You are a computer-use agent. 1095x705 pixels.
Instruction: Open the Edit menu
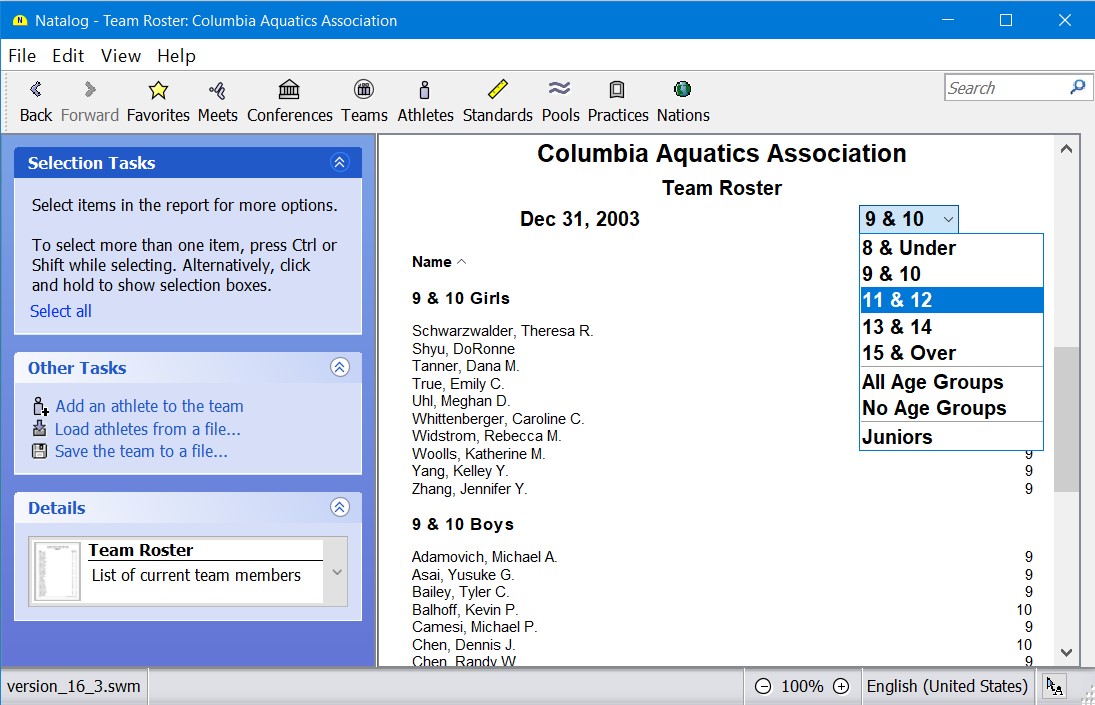[x=68, y=56]
